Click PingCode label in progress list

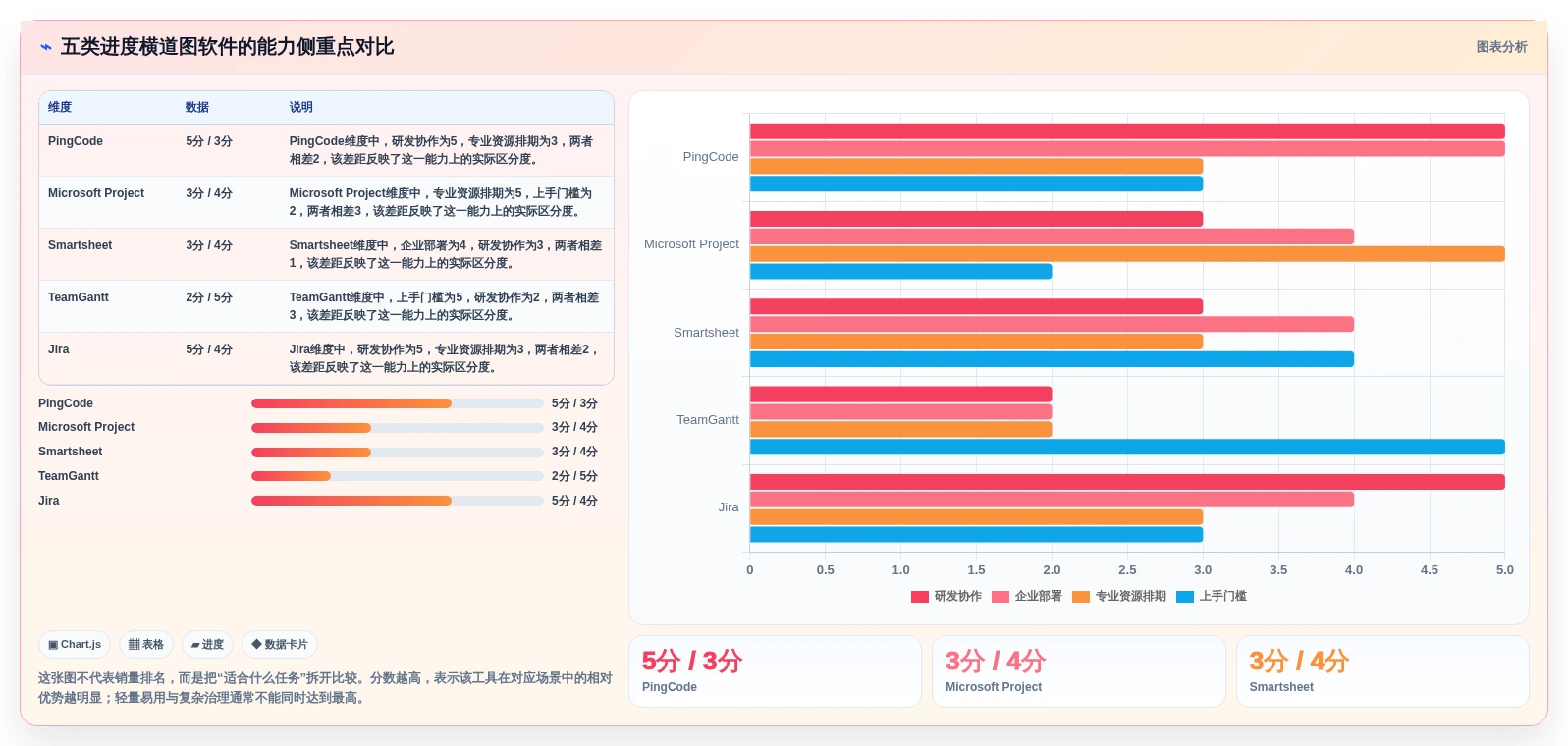pos(66,403)
